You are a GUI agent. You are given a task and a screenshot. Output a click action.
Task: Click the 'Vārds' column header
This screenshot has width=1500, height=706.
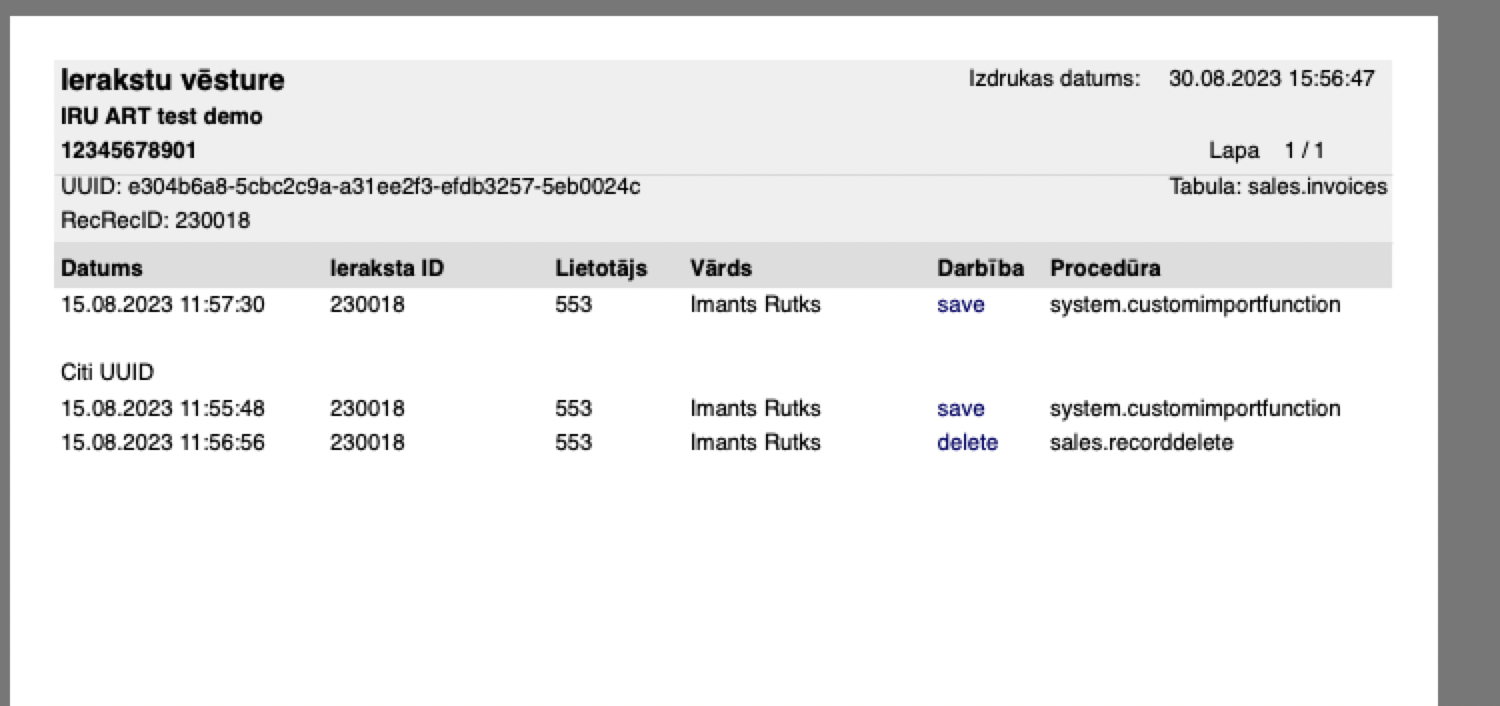pyautogui.click(x=721, y=268)
